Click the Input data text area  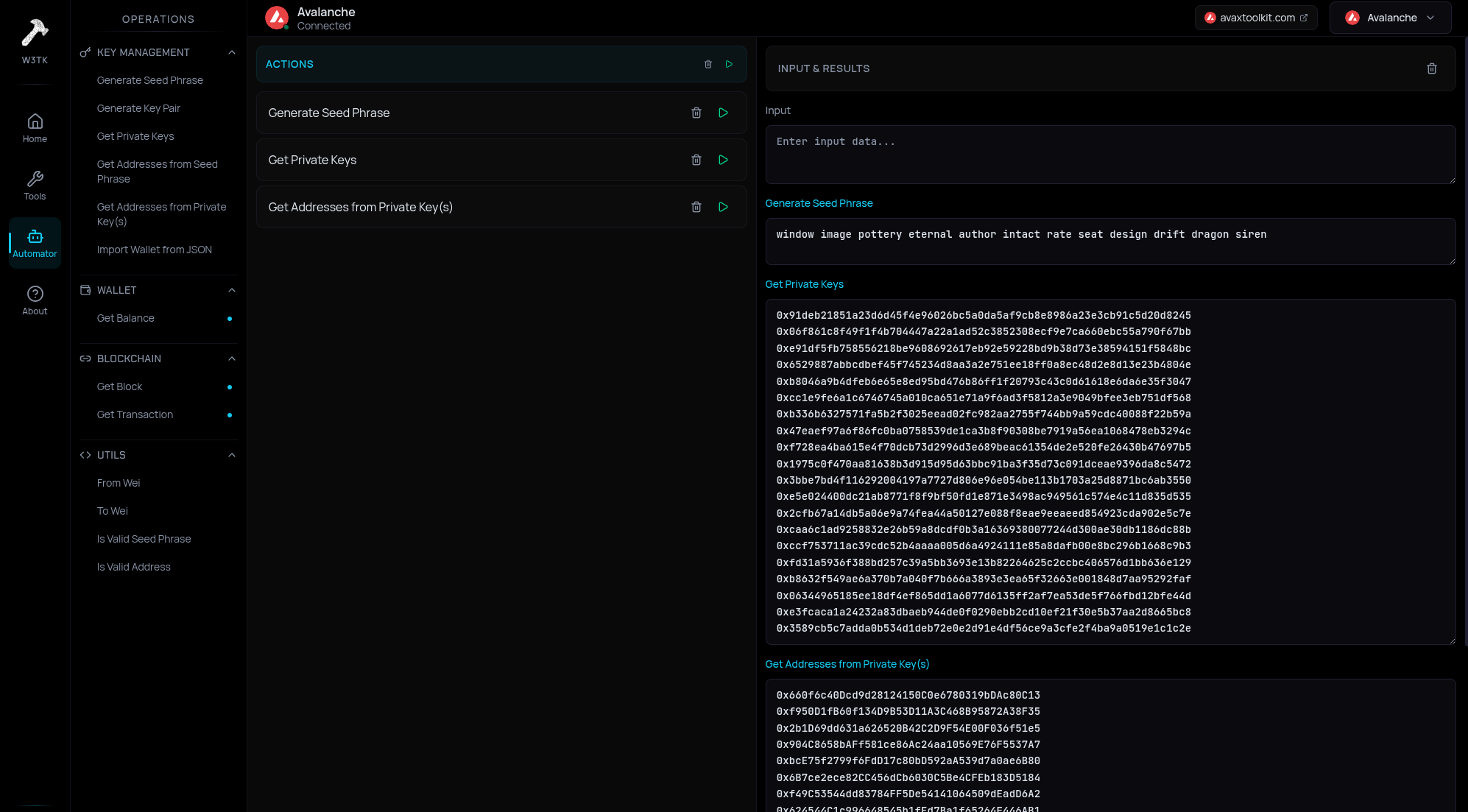coord(1110,155)
